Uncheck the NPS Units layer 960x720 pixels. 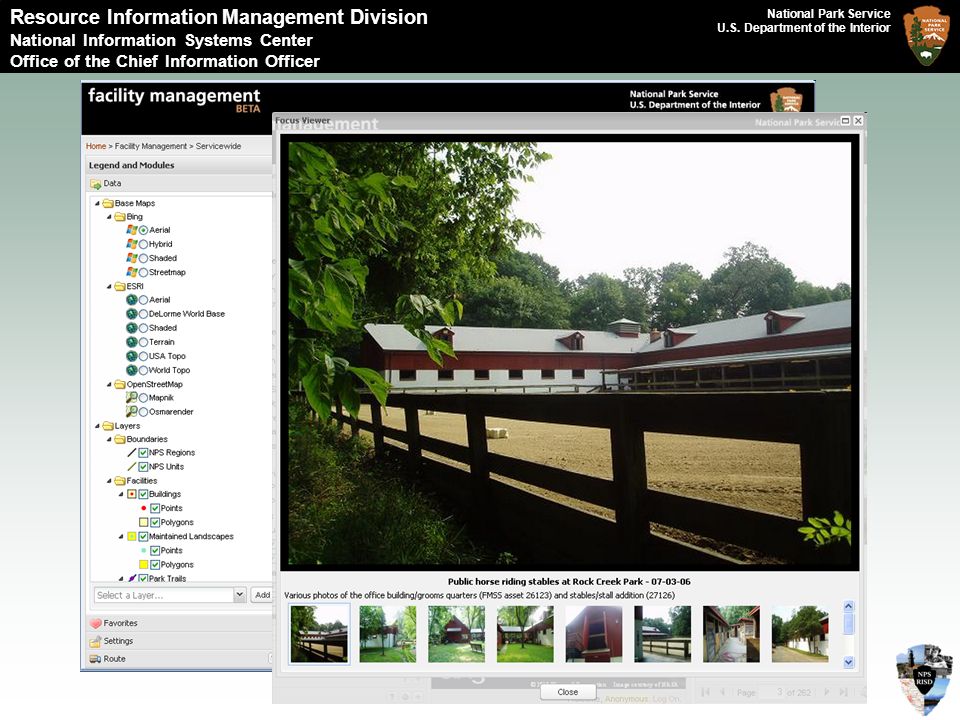tap(143, 467)
